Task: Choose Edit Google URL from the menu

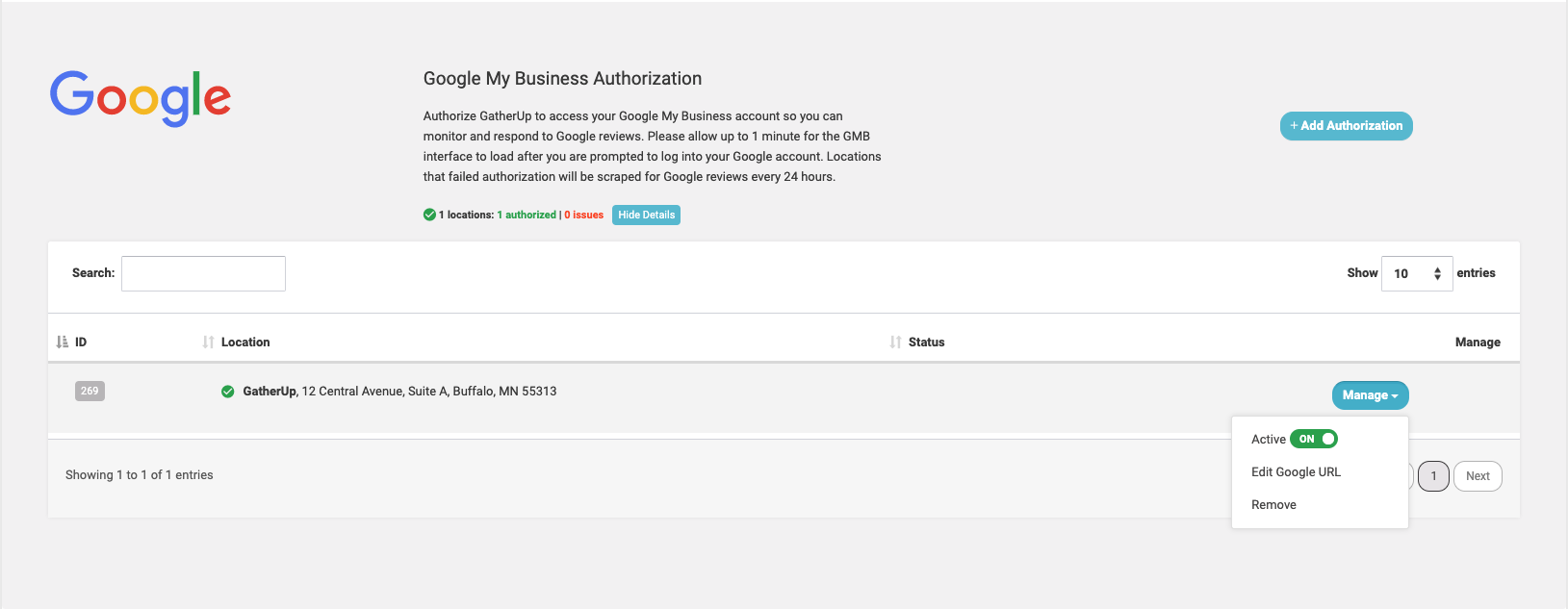Action: point(1296,471)
